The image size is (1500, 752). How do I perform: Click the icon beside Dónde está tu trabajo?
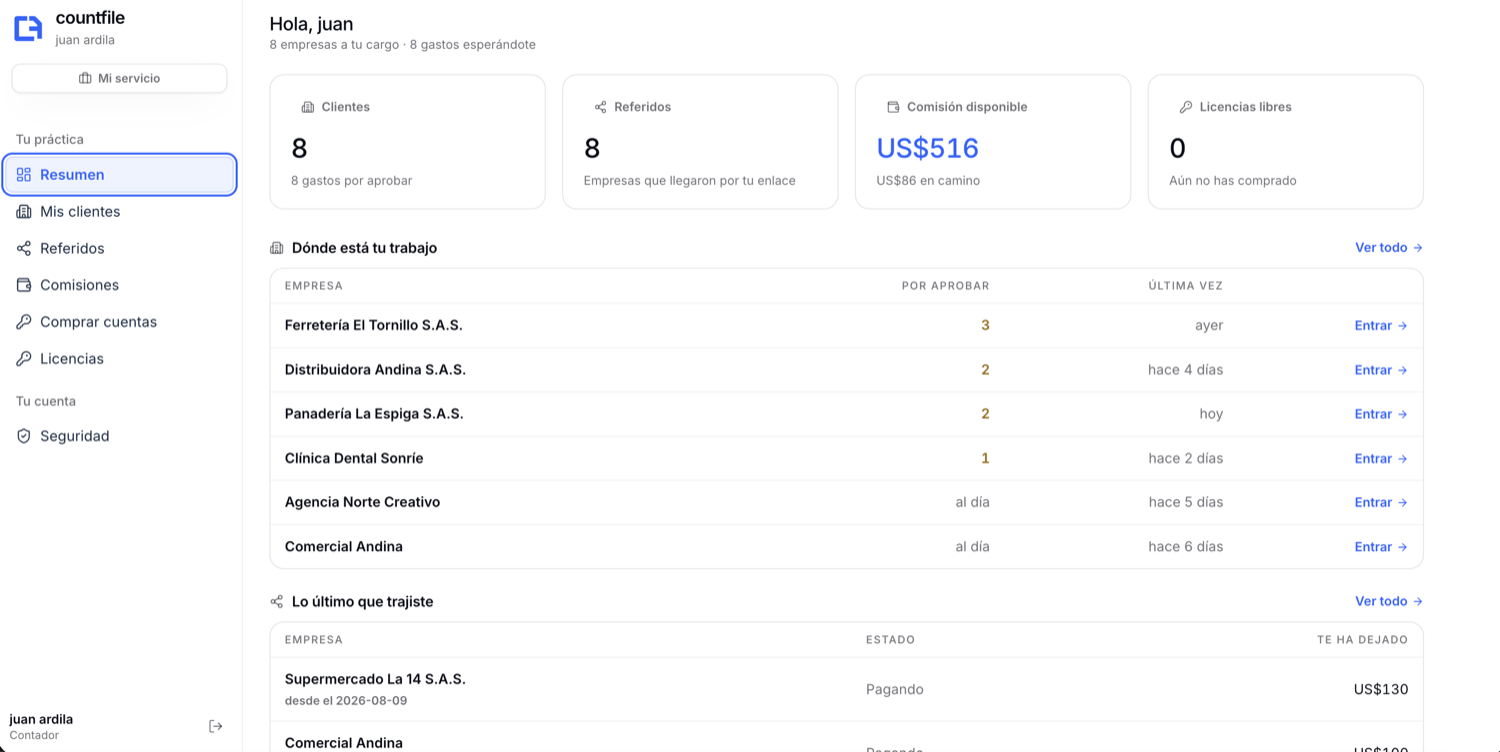[x=277, y=248]
